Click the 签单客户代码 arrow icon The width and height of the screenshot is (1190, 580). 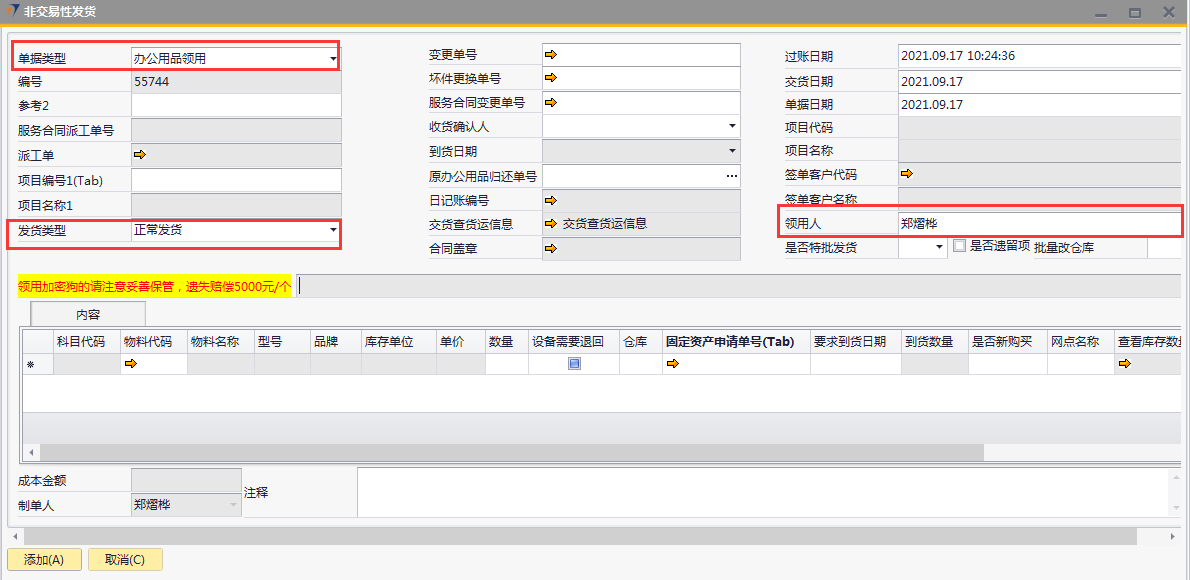(x=907, y=173)
